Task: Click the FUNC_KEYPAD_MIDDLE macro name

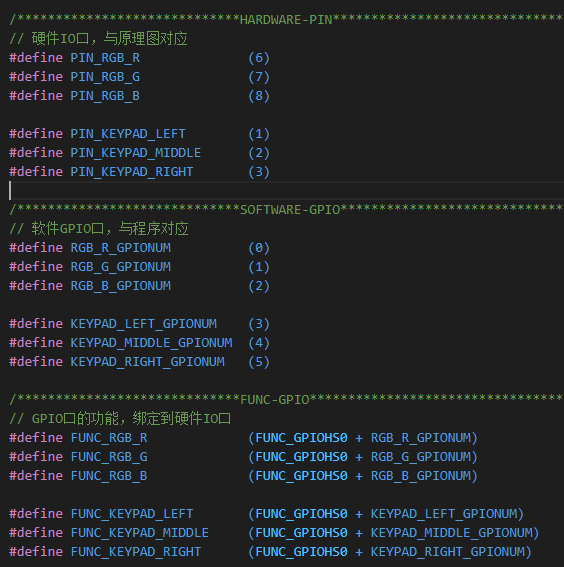Action: tap(140, 533)
